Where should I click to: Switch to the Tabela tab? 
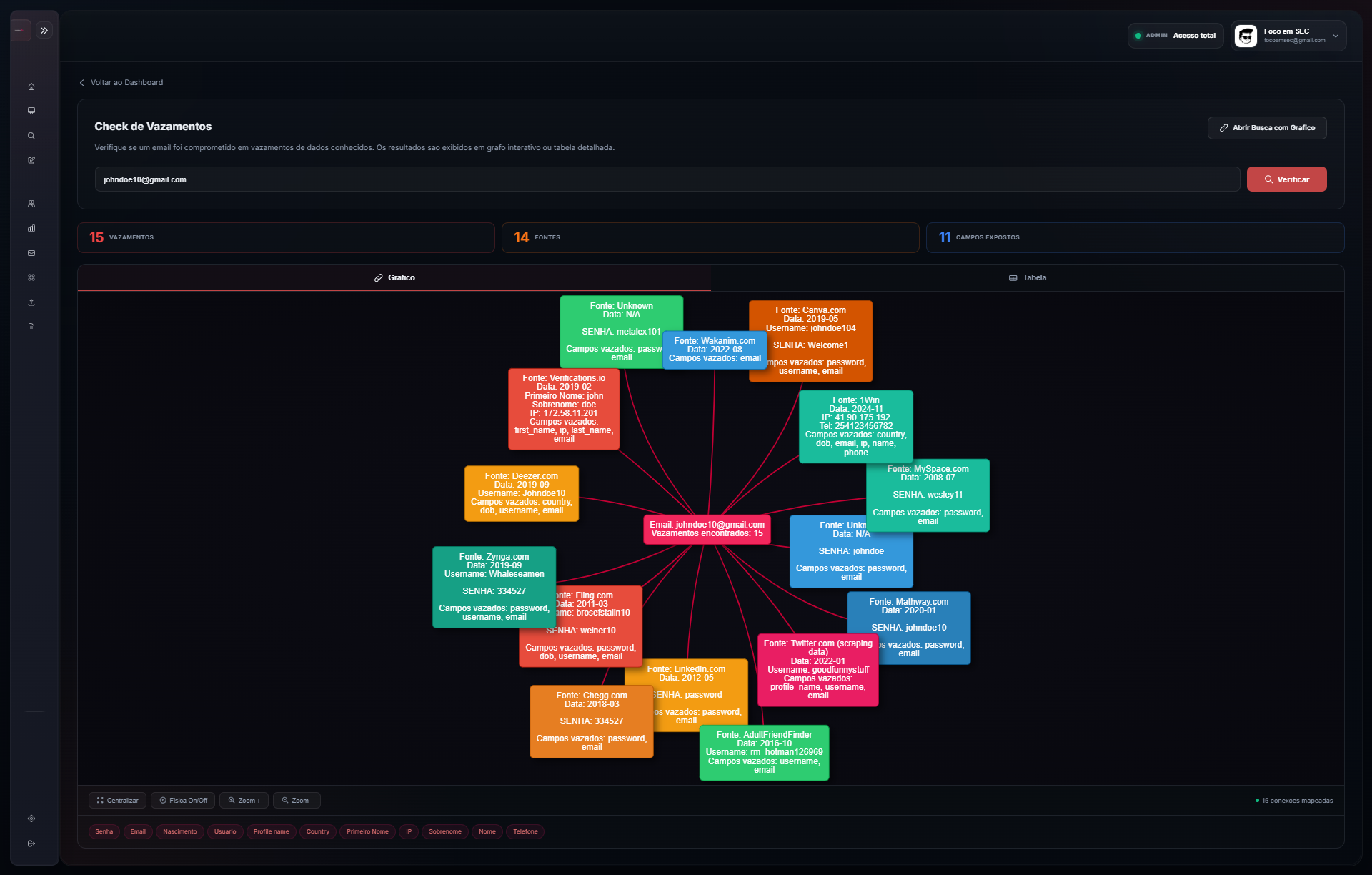[x=1028, y=277]
